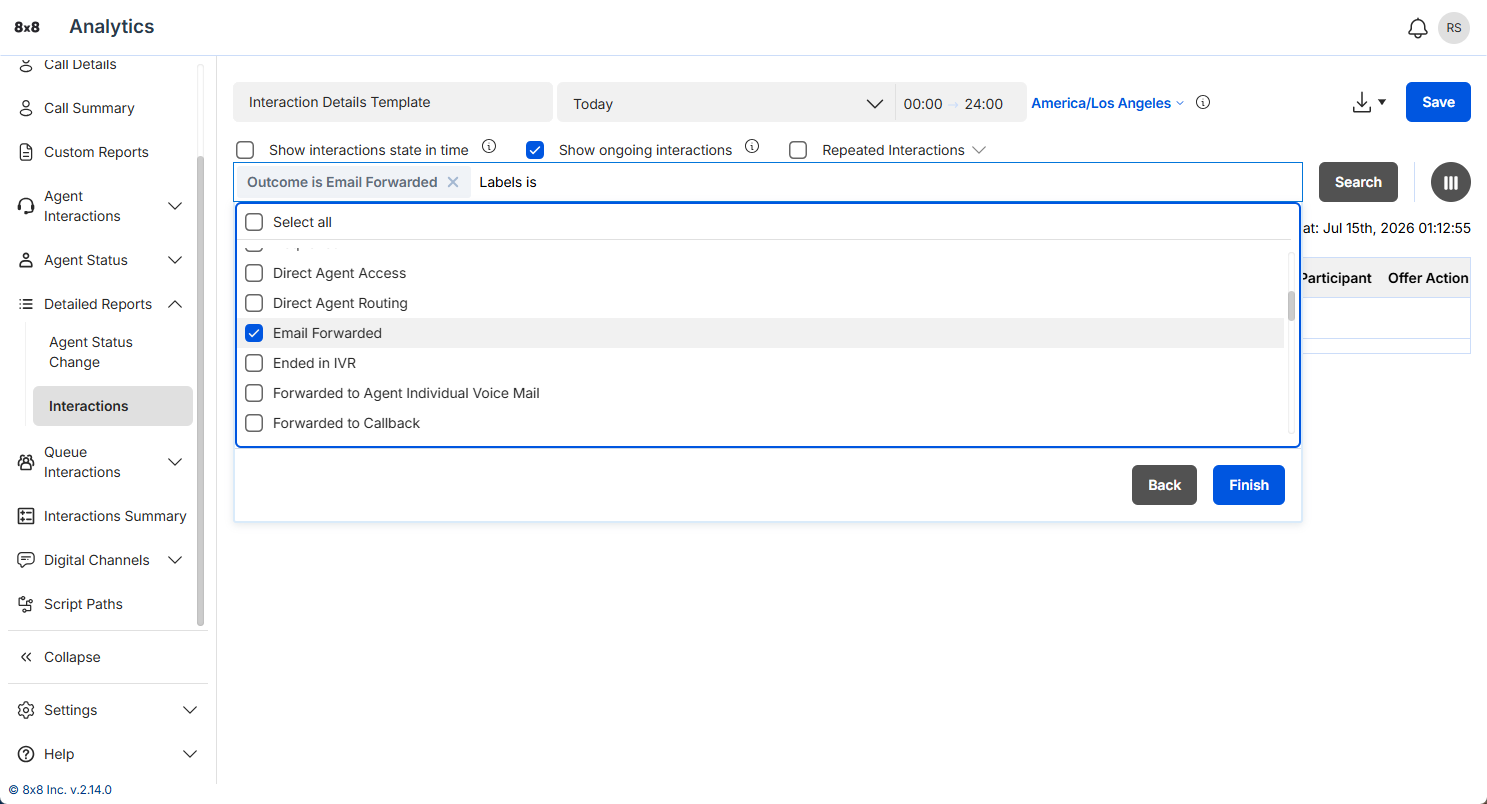This screenshot has width=1487, height=804.
Task: Click the 8x8 logo
Action: coord(27,27)
